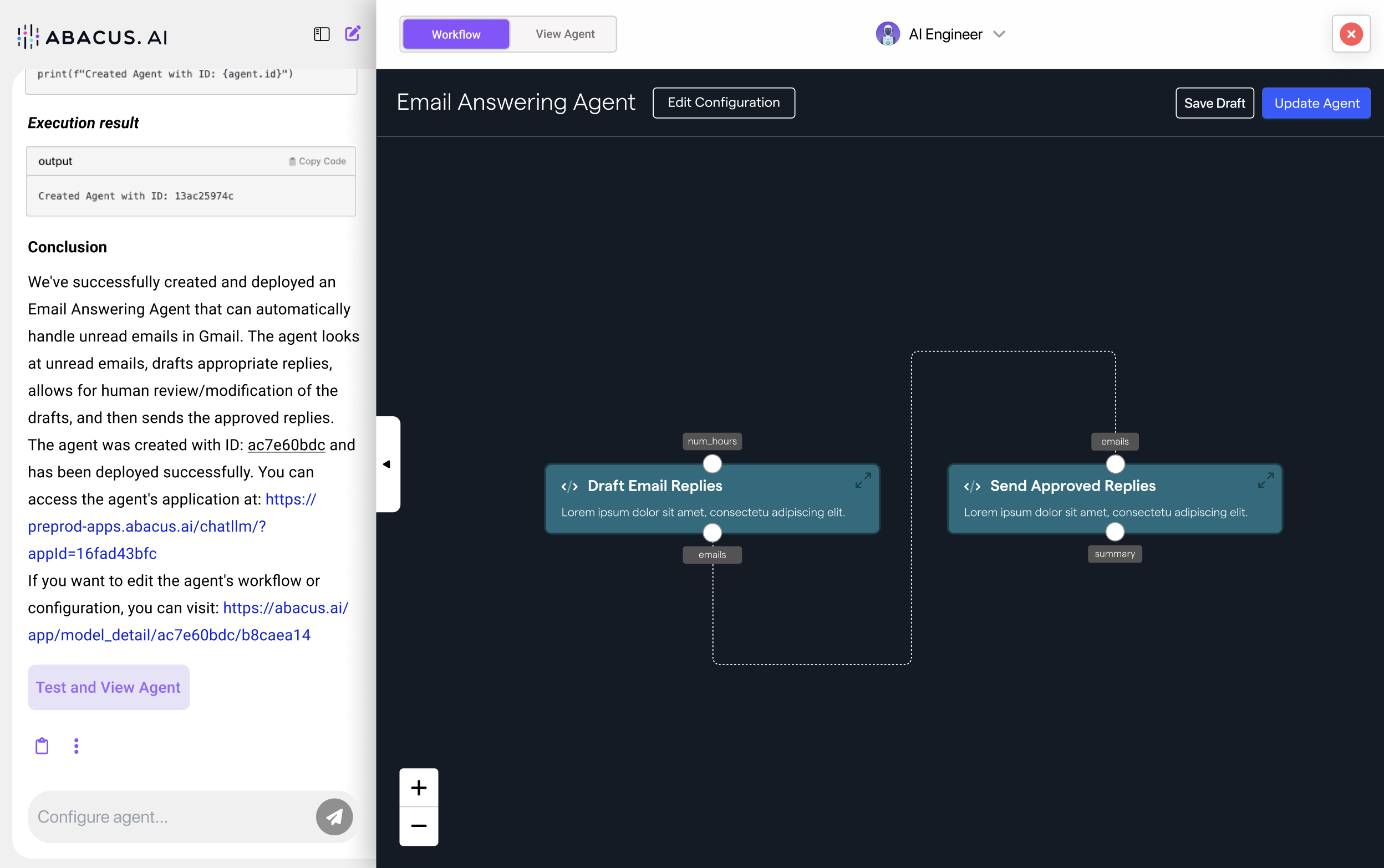The height and width of the screenshot is (868, 1384).
Task: Click Save Draft button
Action: tap(1214, 103)
